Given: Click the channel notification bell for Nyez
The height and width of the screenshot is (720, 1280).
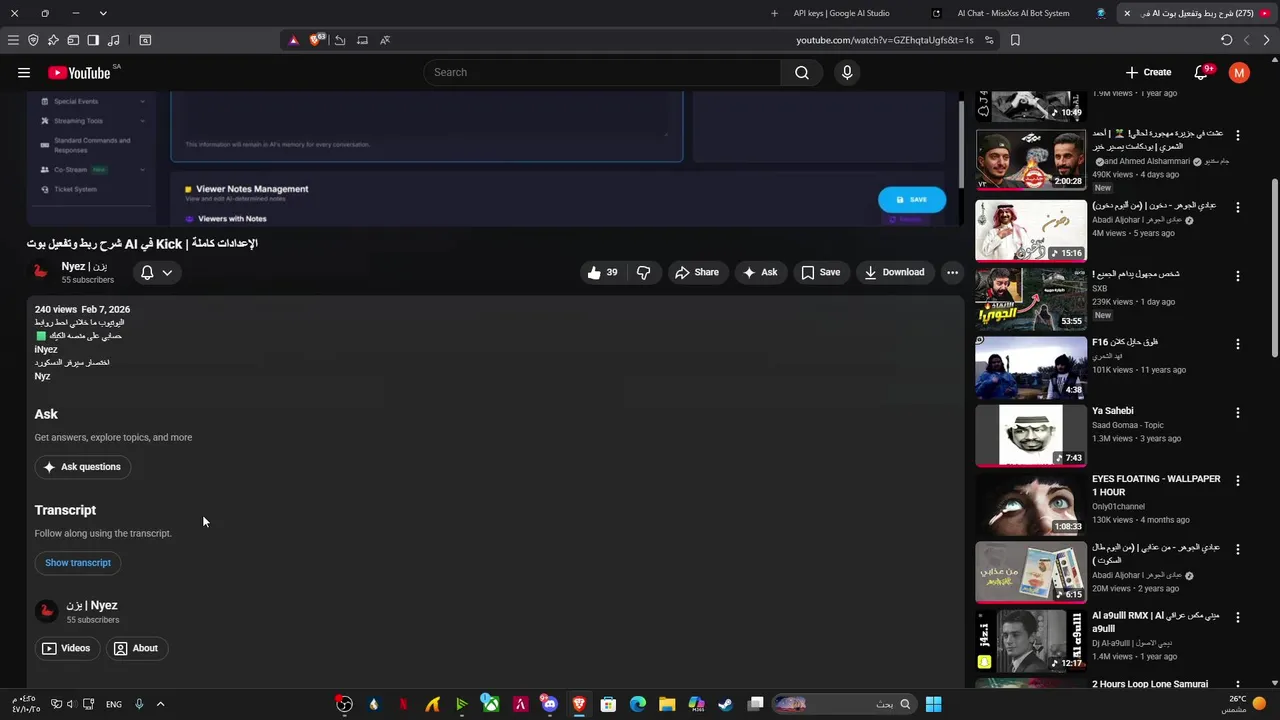Looking at the screenshot, I should pos(147,272).
